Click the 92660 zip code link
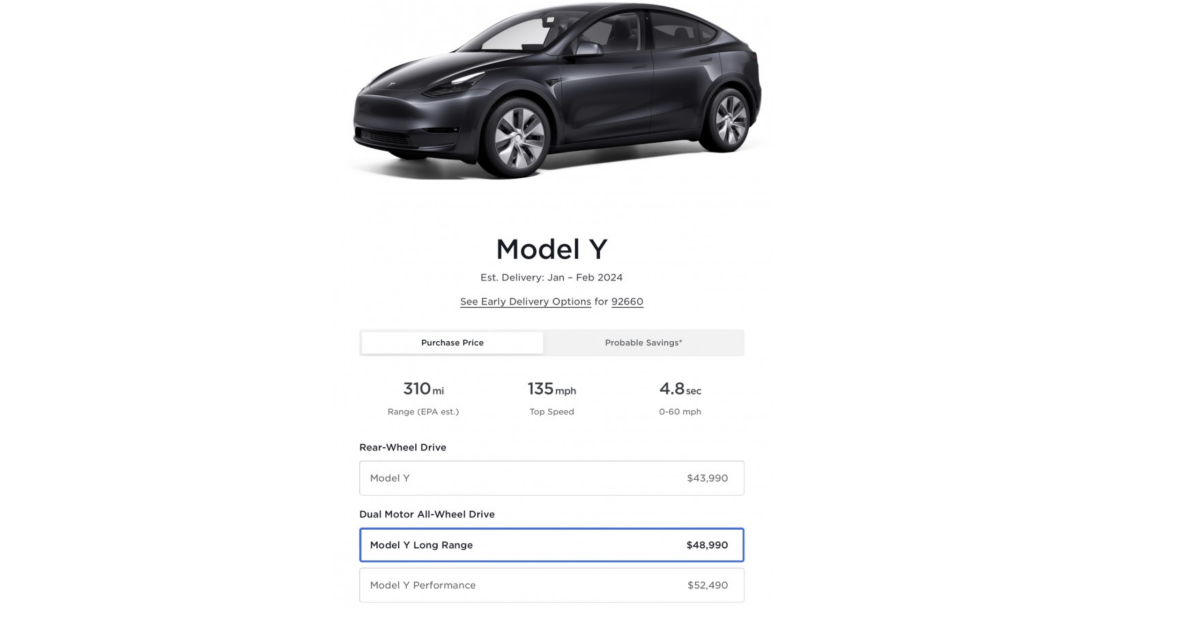The width and height of the screenshot is (1200, 622). [x=627, y=302]
